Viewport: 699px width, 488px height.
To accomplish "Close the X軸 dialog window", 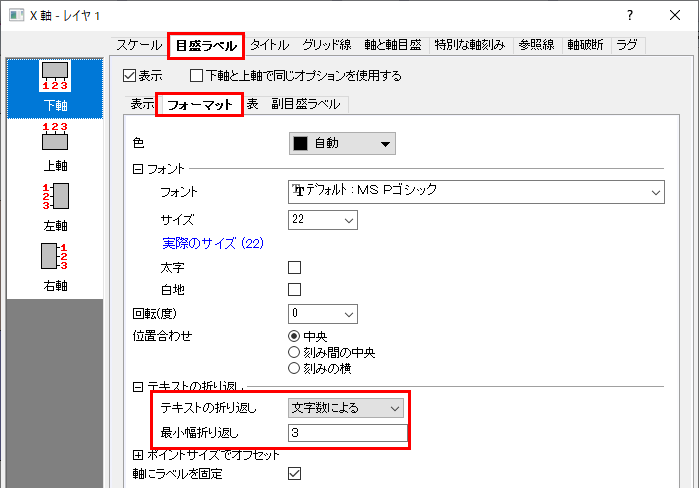I will tap(674, 15).
